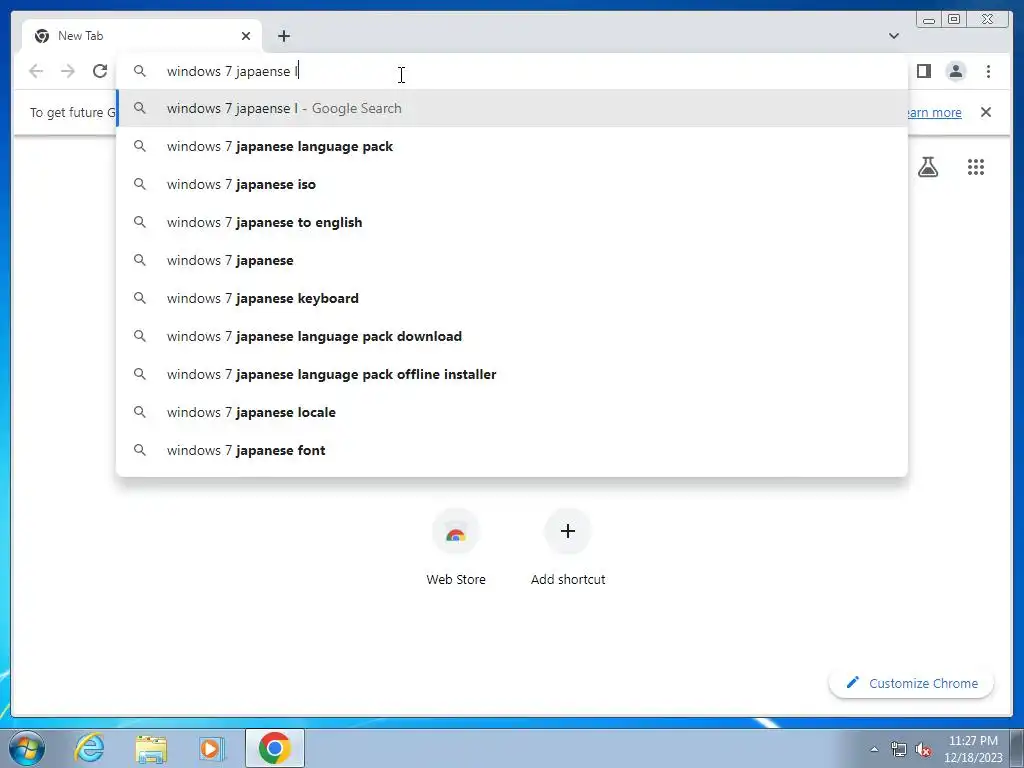Click the Customize Chrome button
This screenshot has width=1024, height=768.
[911, 683]
